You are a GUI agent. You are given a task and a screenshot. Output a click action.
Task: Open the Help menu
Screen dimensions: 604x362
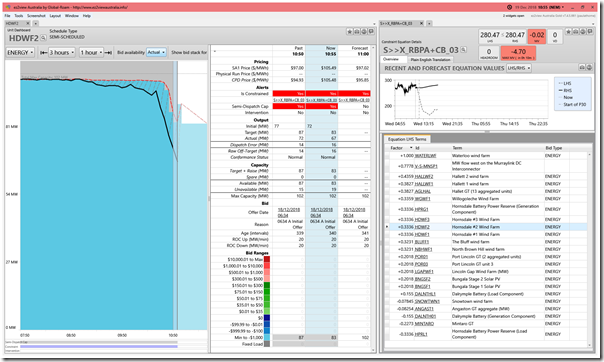pyautogui.click(x=87, y=16)
